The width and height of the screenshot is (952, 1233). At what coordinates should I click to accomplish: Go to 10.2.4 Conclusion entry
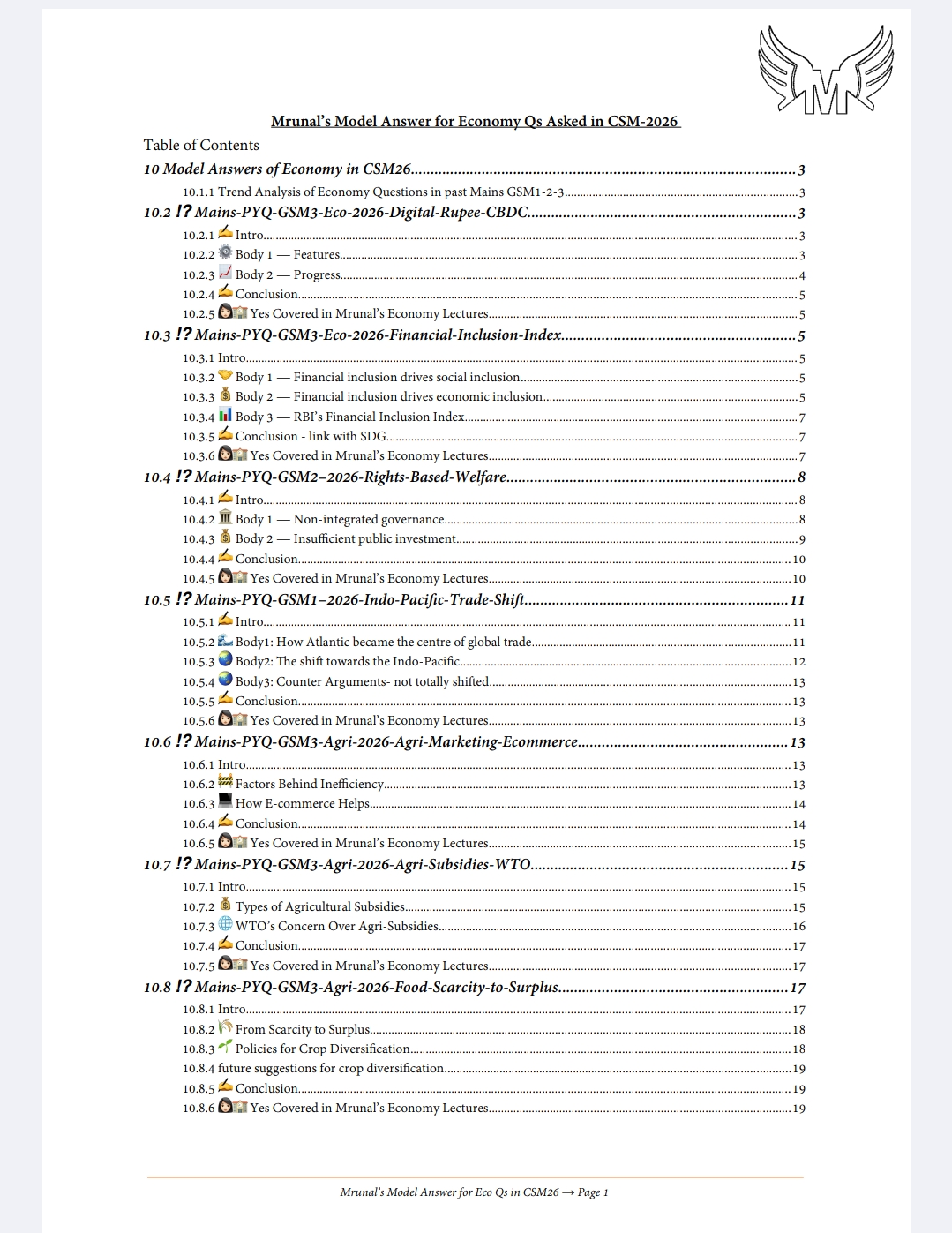point(494,295)
